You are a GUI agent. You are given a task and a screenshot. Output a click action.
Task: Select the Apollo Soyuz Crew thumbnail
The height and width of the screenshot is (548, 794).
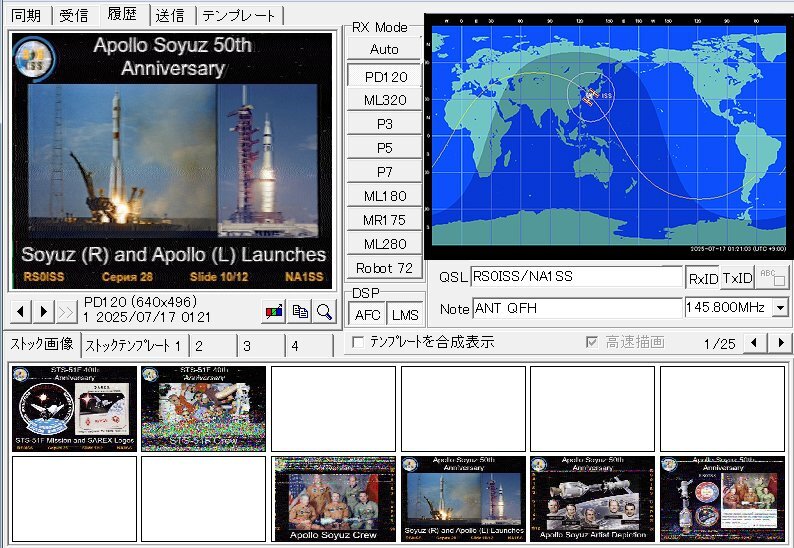(x=333, y=499)
